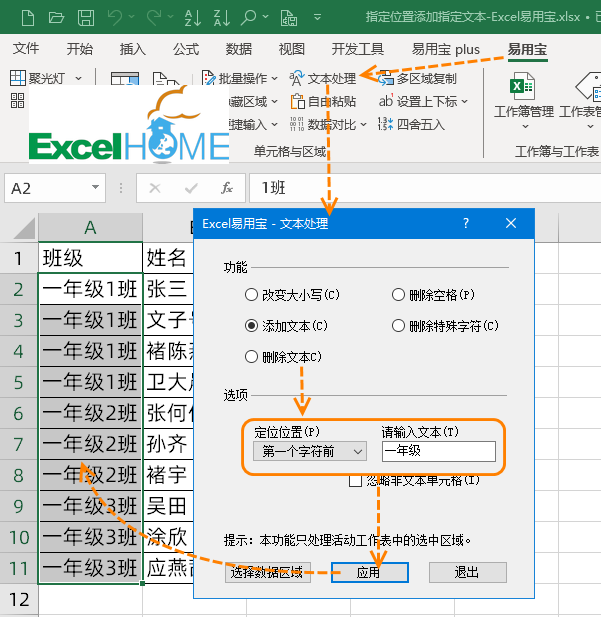Open the 批量操作 menu
601x617 pixels.
[x=239, y=78]
